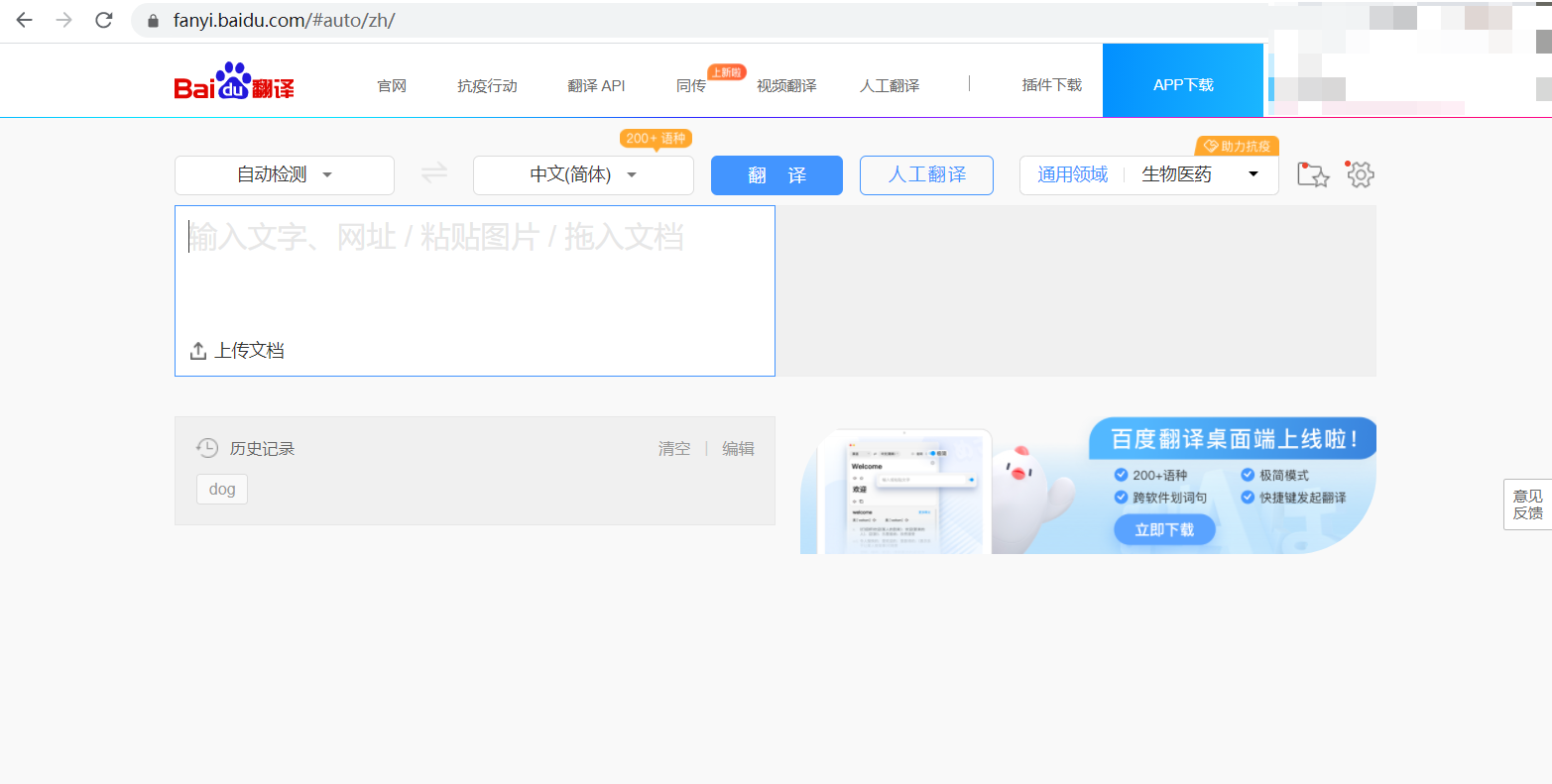
Task: Open 官网 in the top navigation
Action: [392, 85]
